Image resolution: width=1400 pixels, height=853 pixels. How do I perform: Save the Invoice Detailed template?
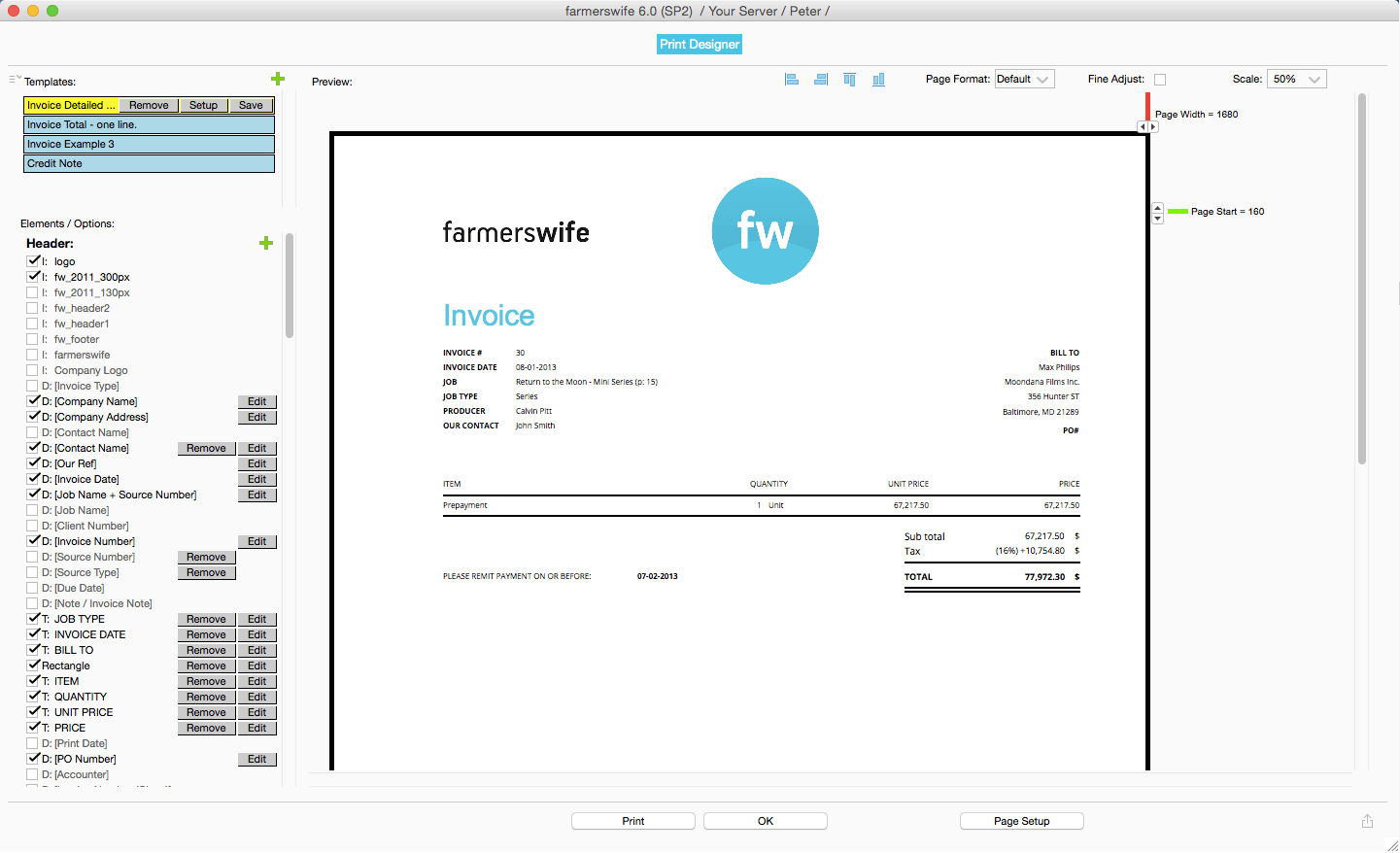[251, 105]
